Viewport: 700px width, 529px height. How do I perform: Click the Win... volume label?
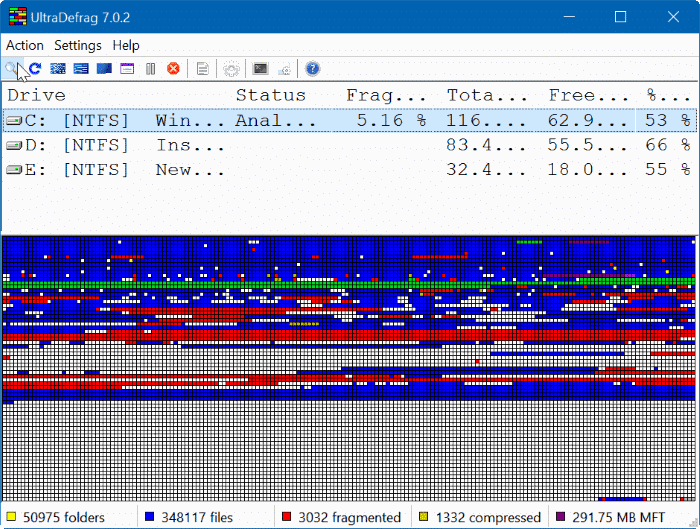pos(189,121)
